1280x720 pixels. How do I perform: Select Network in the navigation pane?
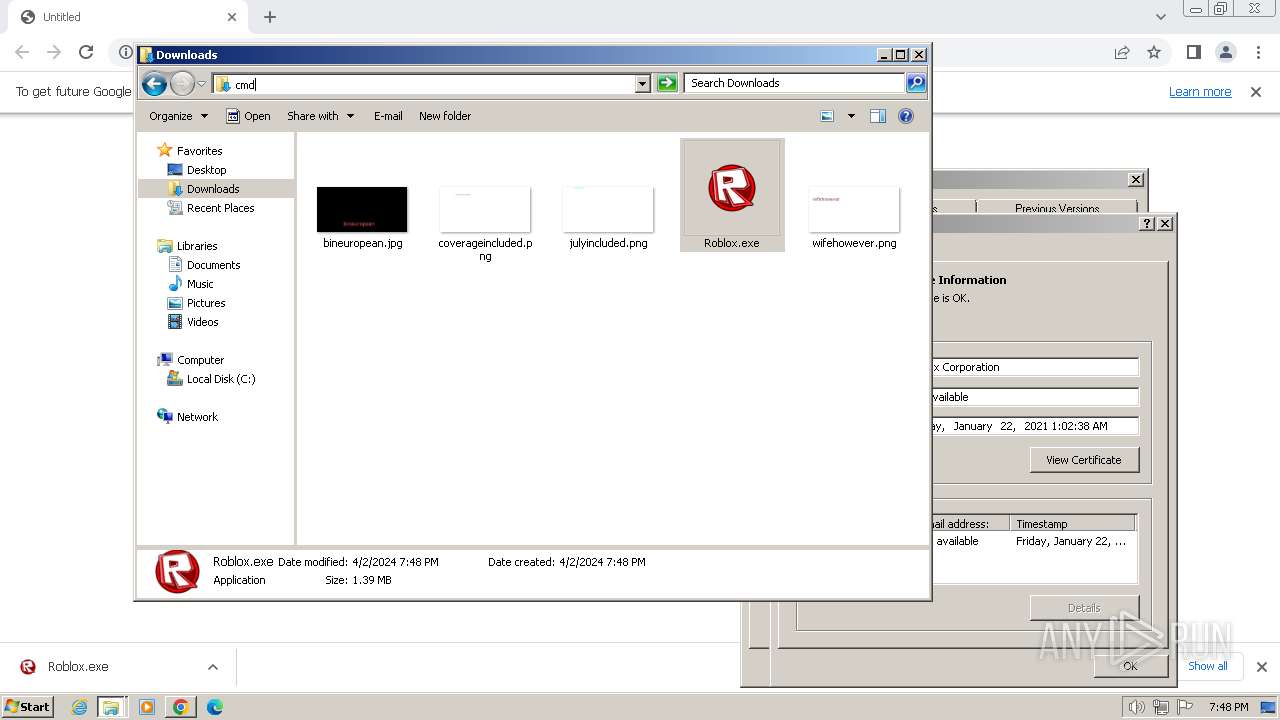(197, 417)
